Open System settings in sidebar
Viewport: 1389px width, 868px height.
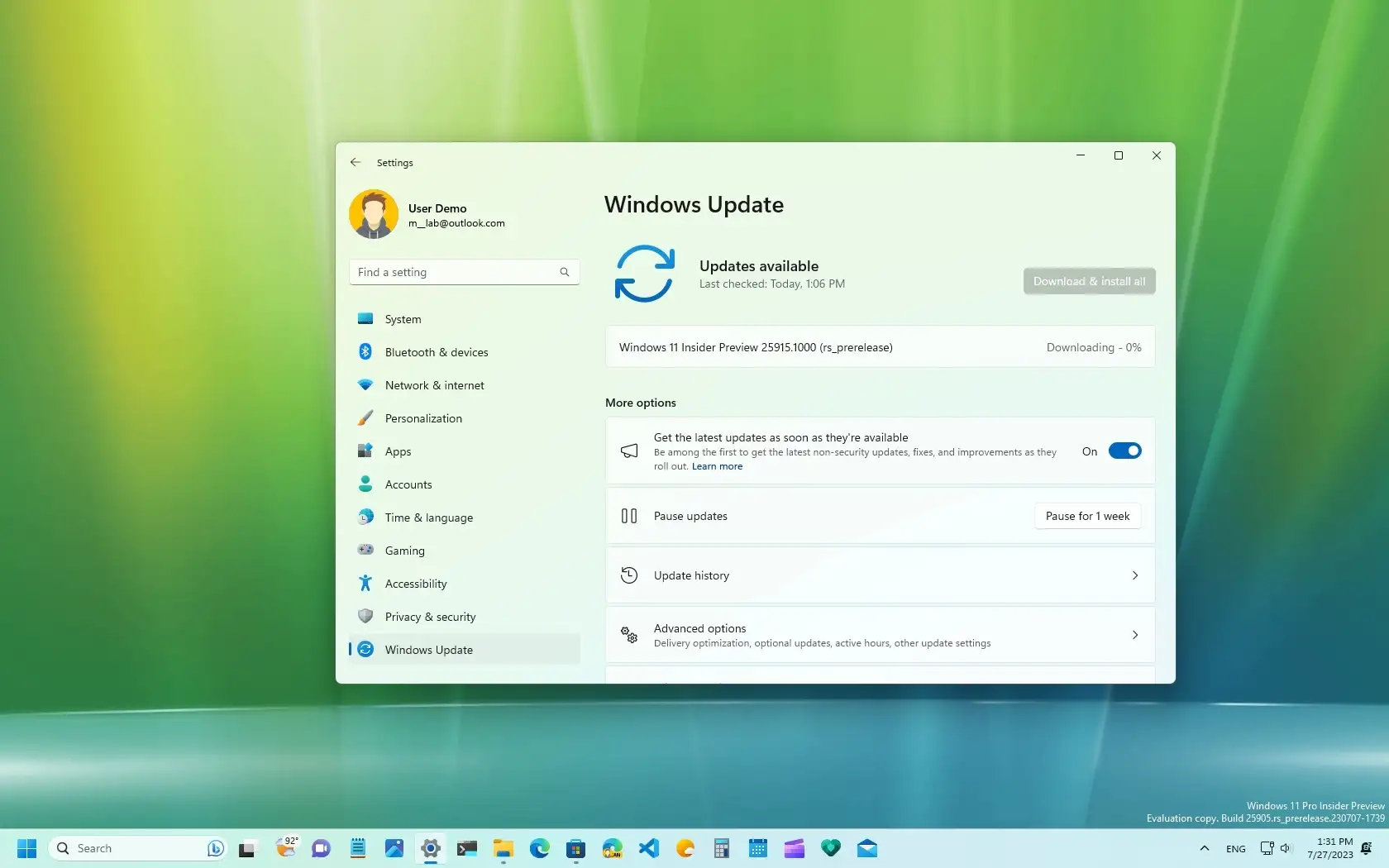point(464,319)
